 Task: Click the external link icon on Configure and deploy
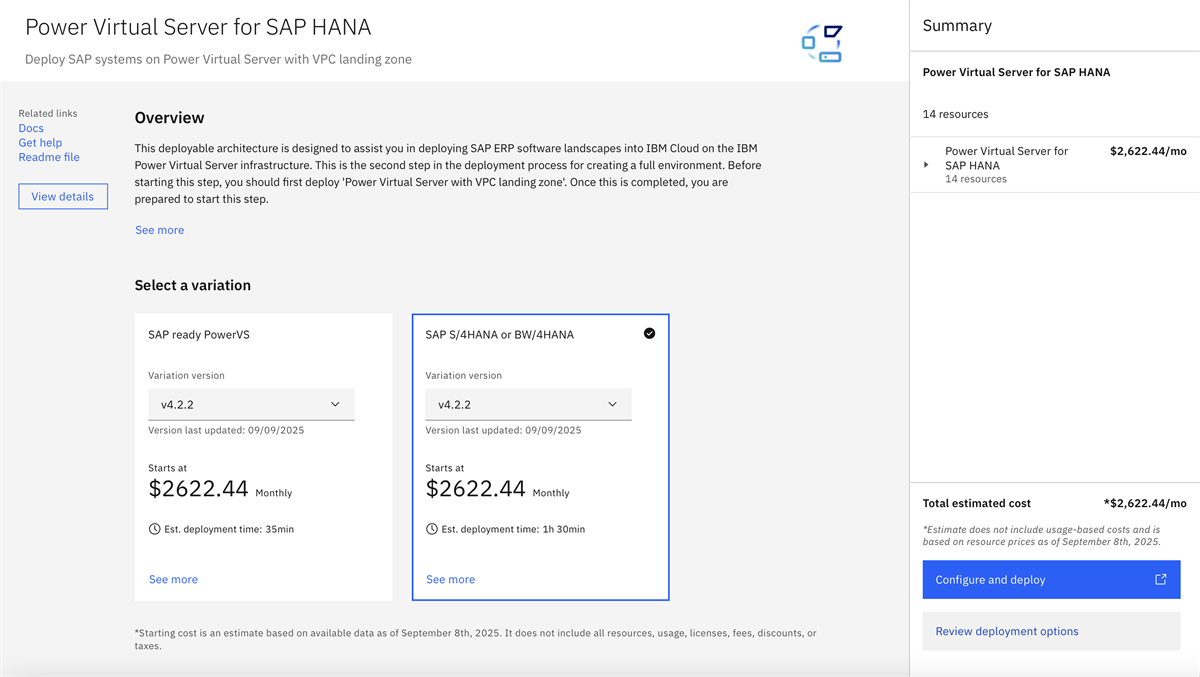(1160, 579)
